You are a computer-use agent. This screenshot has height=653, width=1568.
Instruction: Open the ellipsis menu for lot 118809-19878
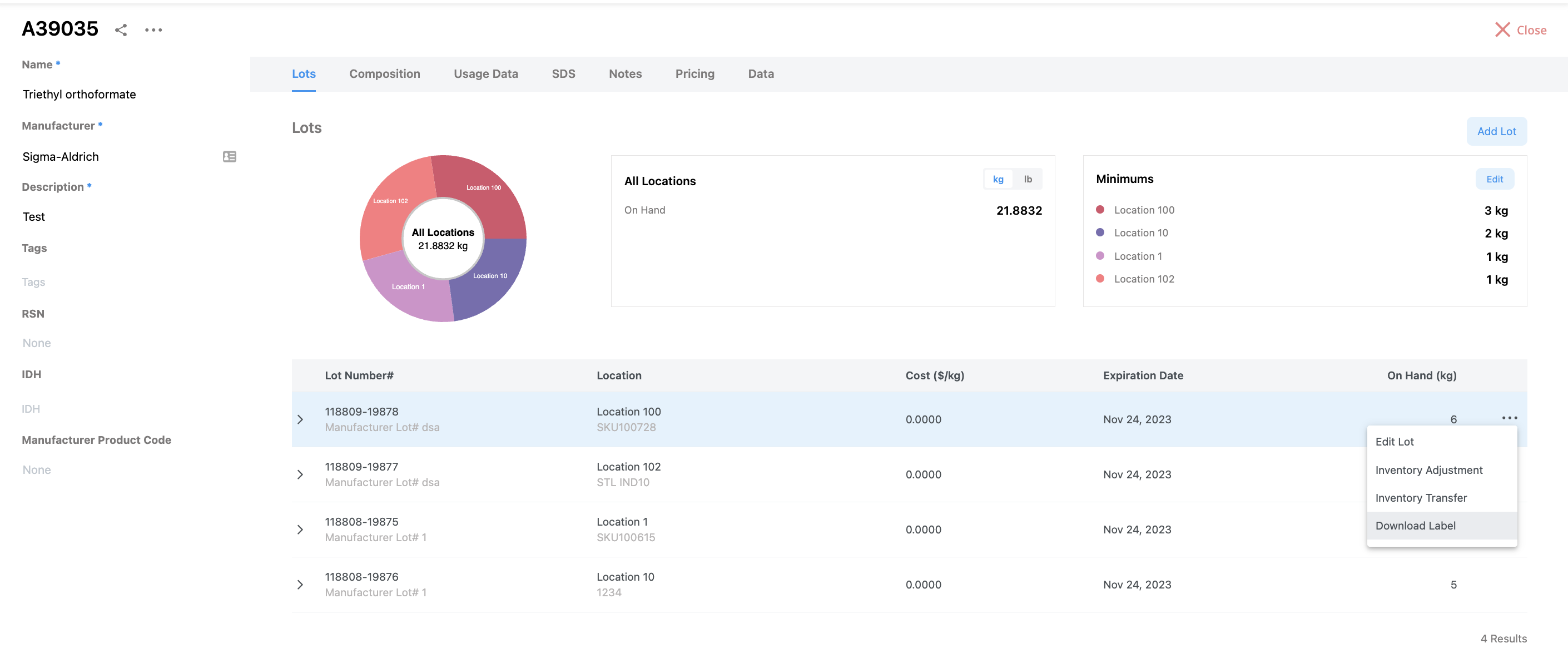[x=1509, y=418]
